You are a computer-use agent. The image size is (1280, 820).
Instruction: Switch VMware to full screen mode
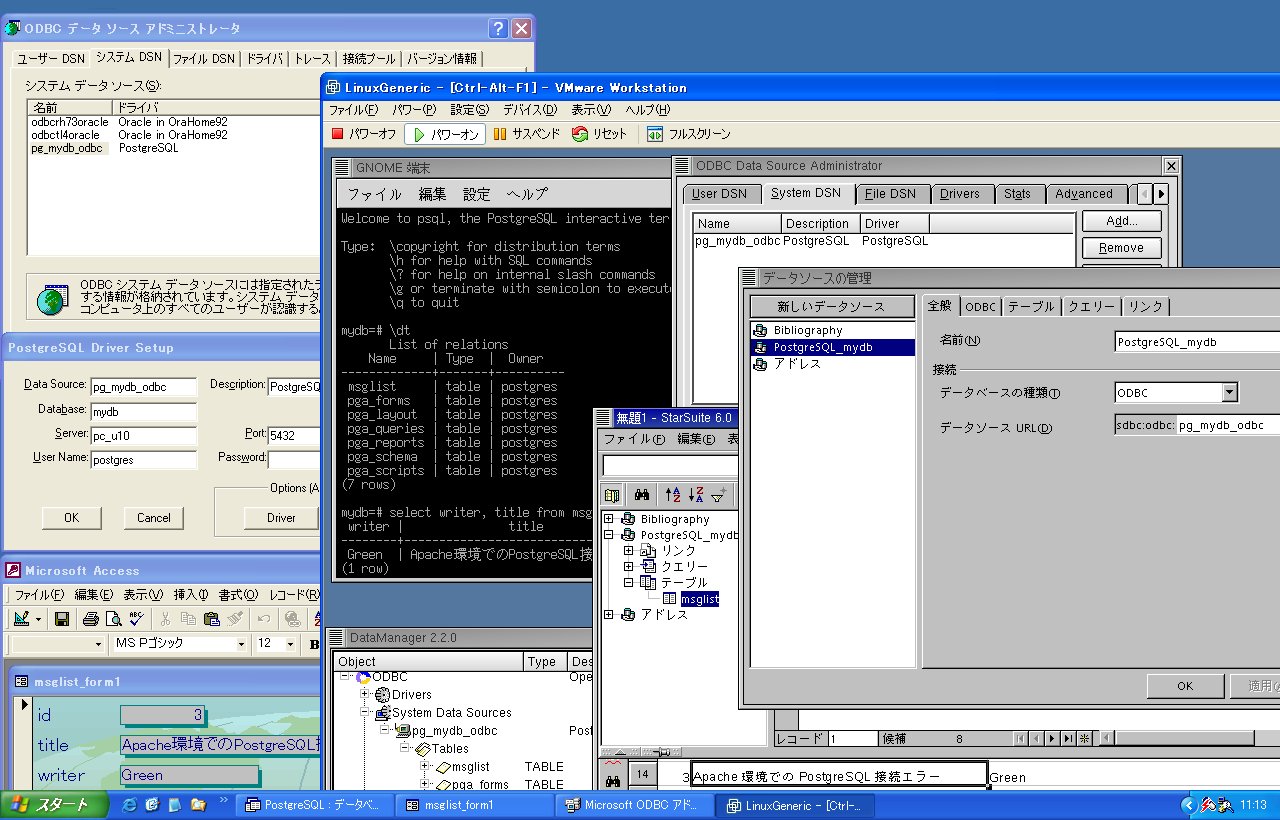[688, 134]
